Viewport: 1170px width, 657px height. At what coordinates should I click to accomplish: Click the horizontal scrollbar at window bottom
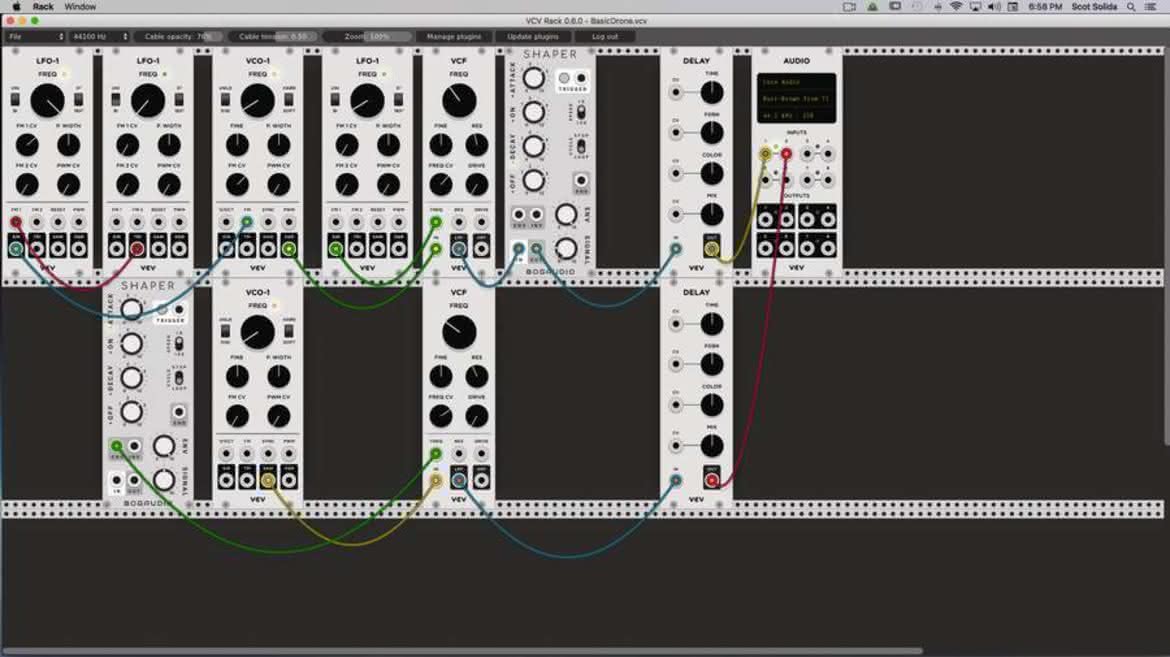[463, 652]
